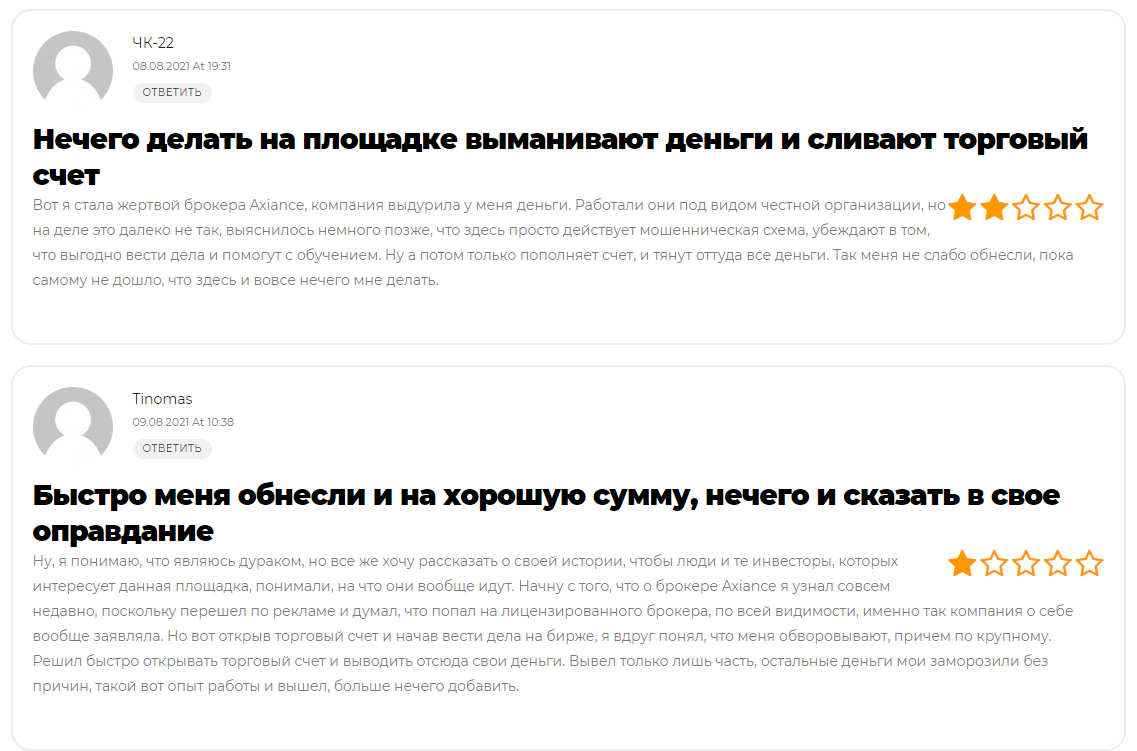
Task: Click the avatar icon of user Tinomas
Action: pyautogui.click(x=73, y=426)
